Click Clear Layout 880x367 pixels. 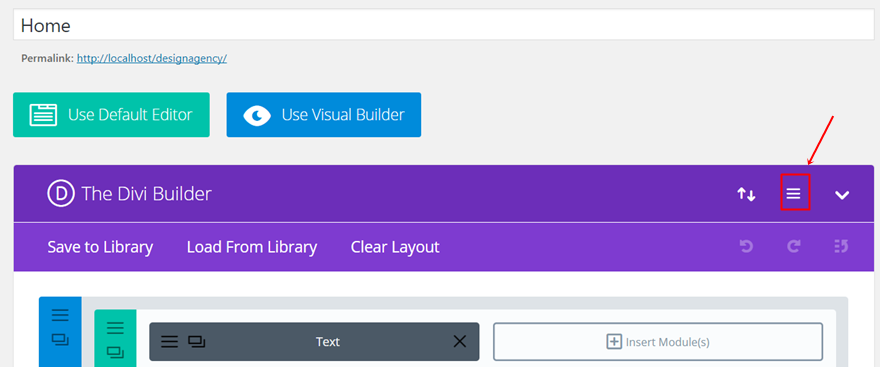pyautogui.click(x=395, y=247)
